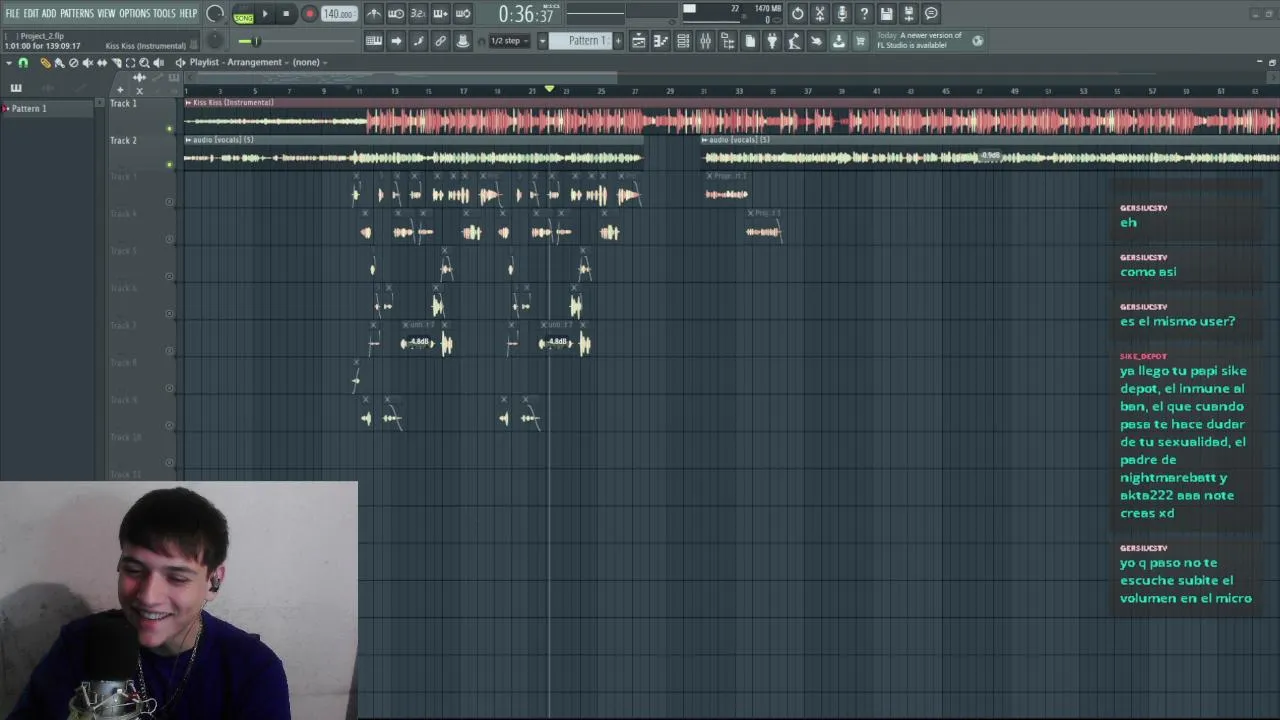Render audio with the export icon

click(909, 14)
